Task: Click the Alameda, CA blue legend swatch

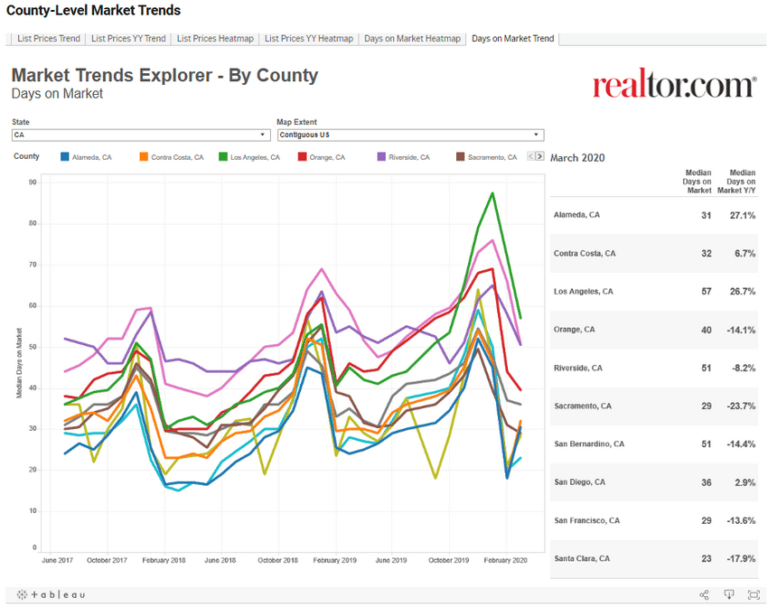Action: pos(64,157)
